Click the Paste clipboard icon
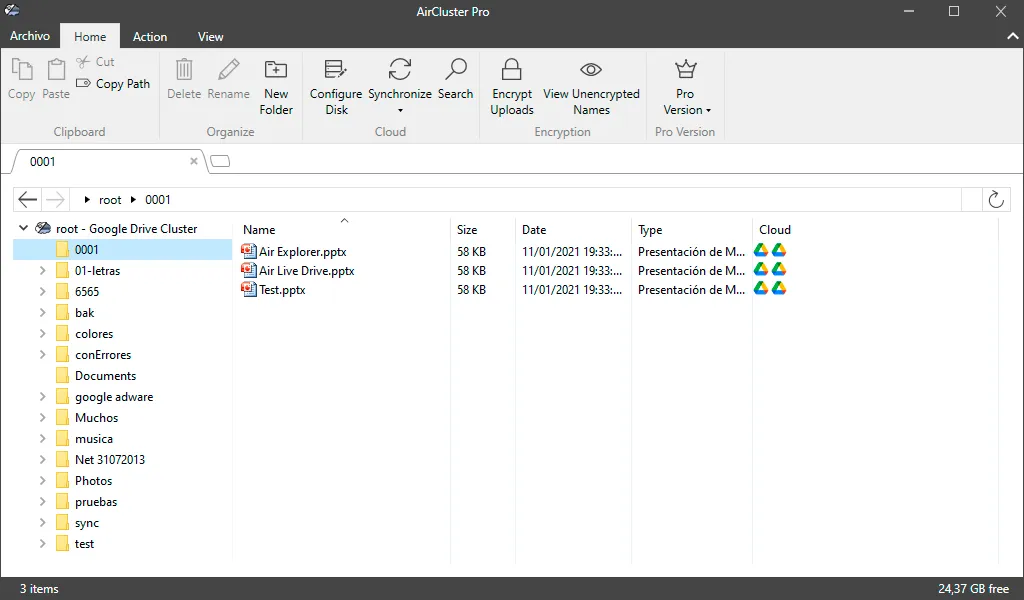 click(x=56, y=70)
